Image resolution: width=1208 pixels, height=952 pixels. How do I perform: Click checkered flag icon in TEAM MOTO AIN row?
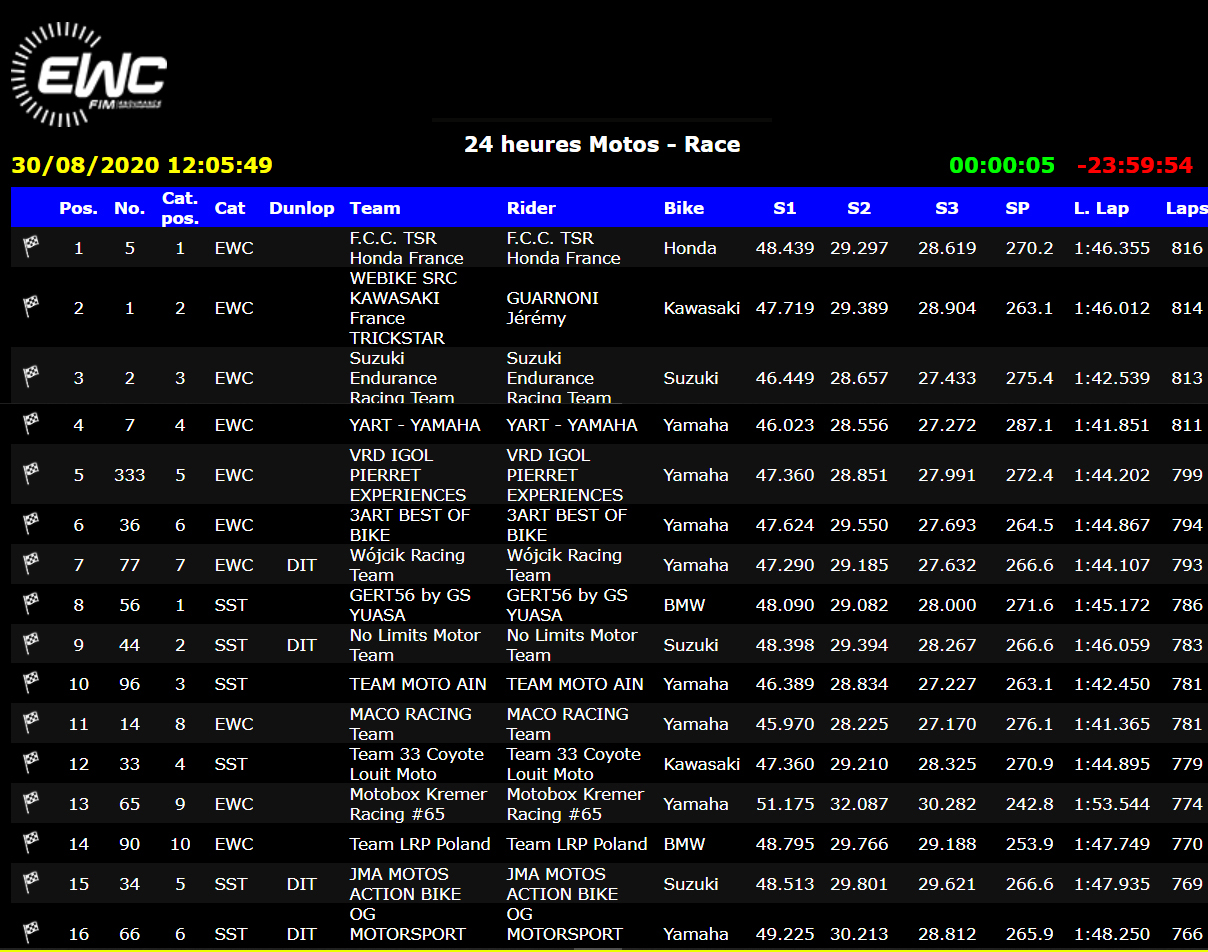point(31,683)
